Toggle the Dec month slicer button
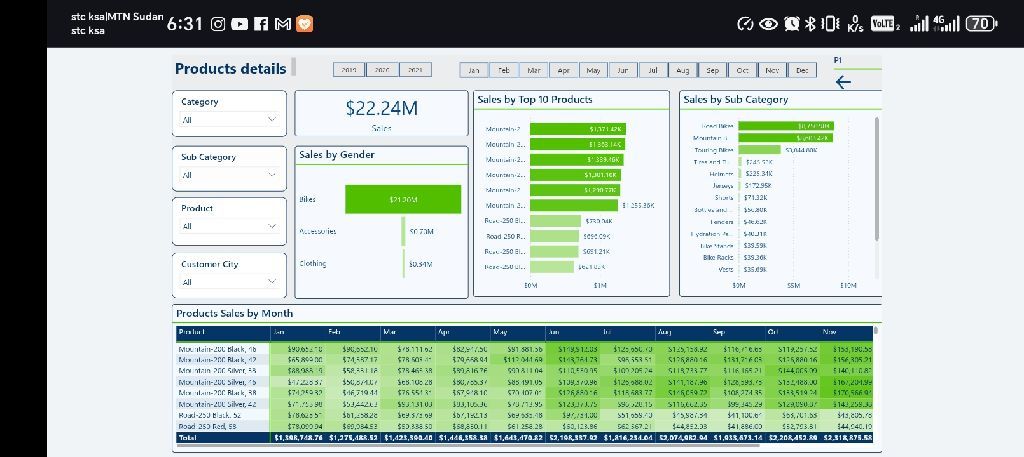The width and height of the screenshot is (1024, 457). tap(801, 70)
